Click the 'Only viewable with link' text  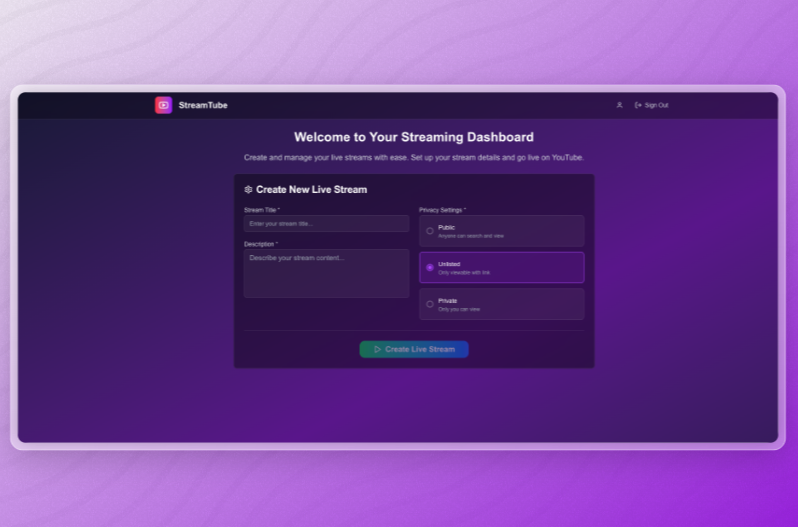click(x=464, y=273)
